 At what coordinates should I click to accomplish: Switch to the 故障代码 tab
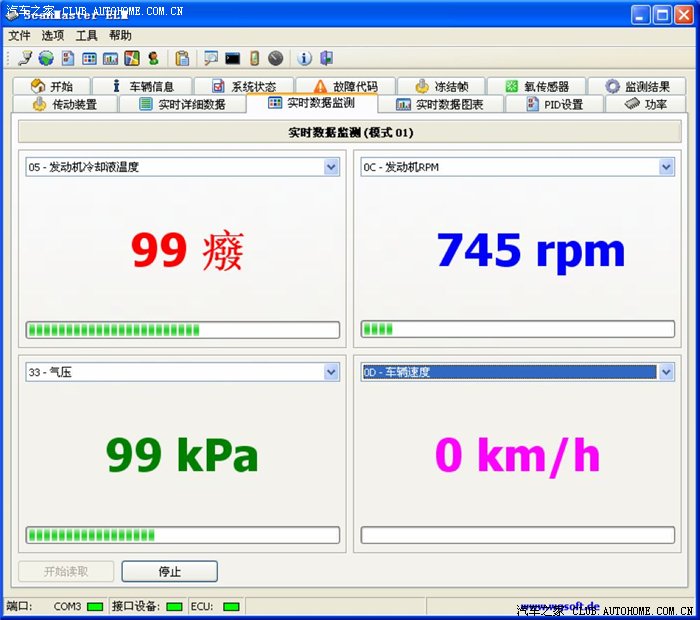click(x=344, y=87)
